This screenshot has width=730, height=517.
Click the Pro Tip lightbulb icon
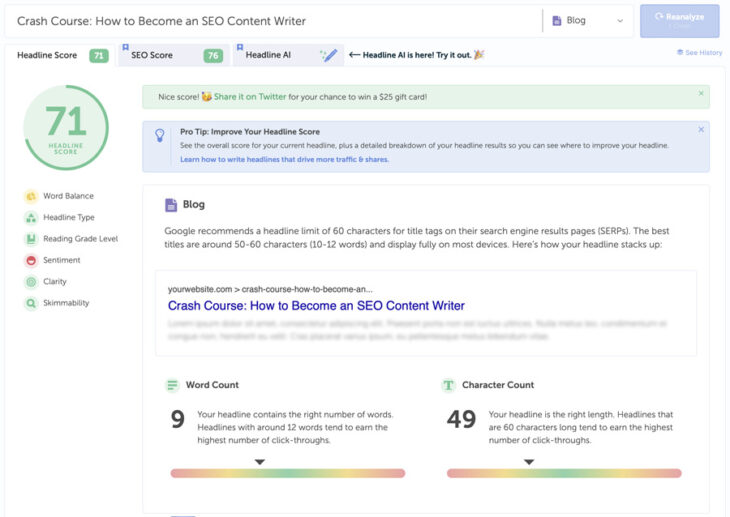pos(160,135)
